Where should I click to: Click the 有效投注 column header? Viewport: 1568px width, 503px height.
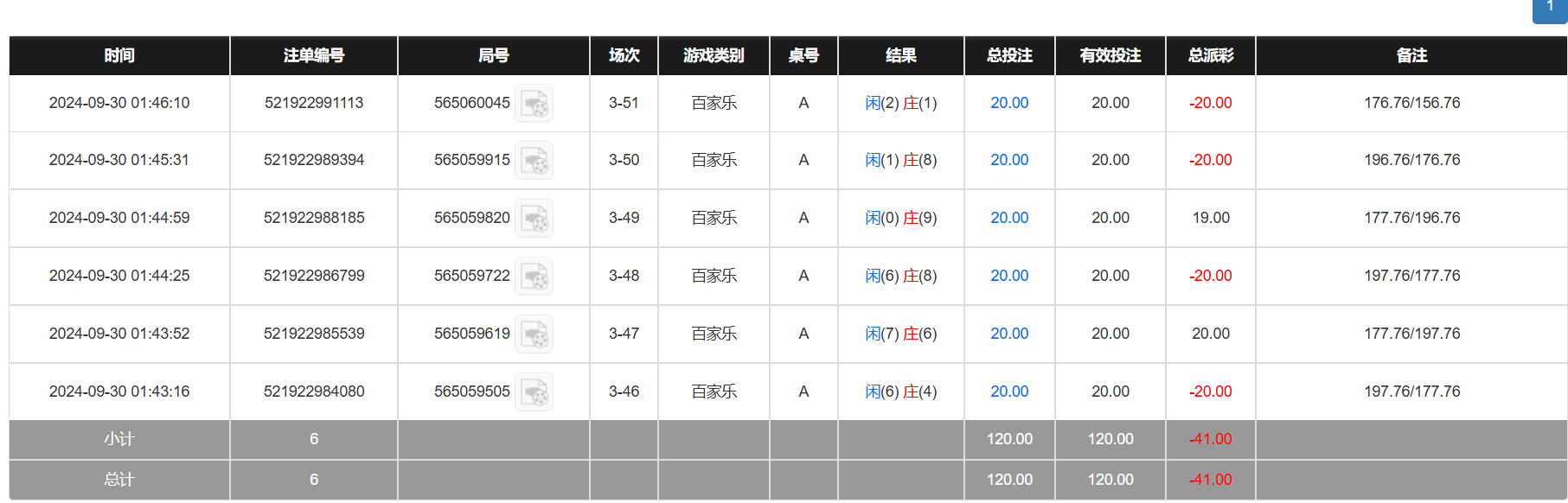pos(1110,55)
